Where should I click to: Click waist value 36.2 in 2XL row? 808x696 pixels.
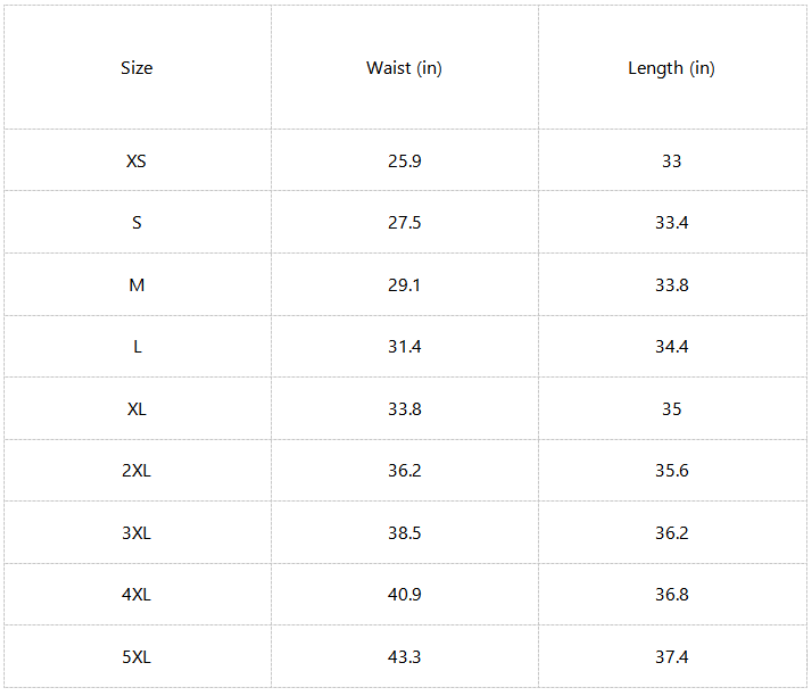405,470
